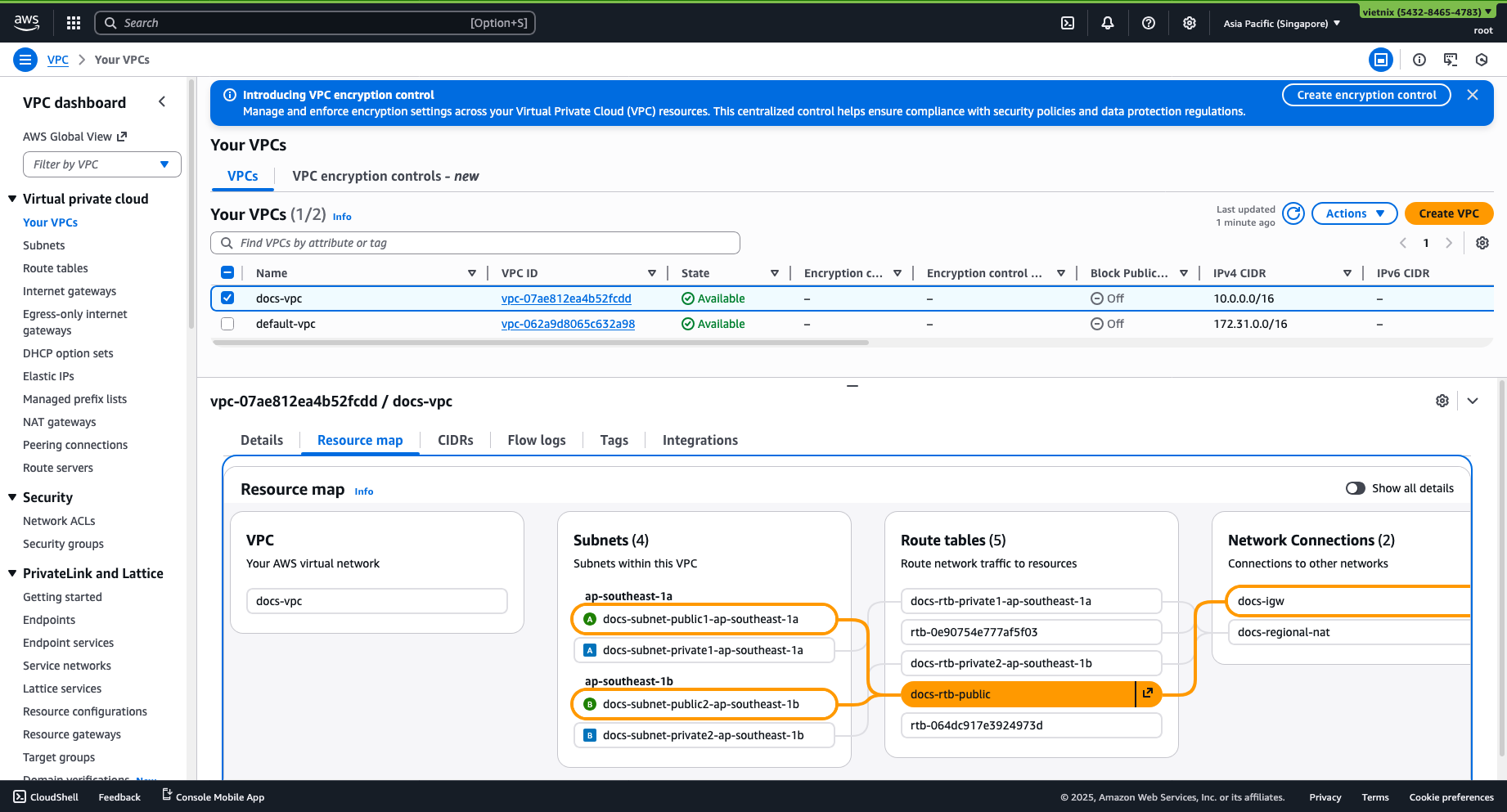
Task: Enable the Show all details toggle
Action: tap(1355, 488)
